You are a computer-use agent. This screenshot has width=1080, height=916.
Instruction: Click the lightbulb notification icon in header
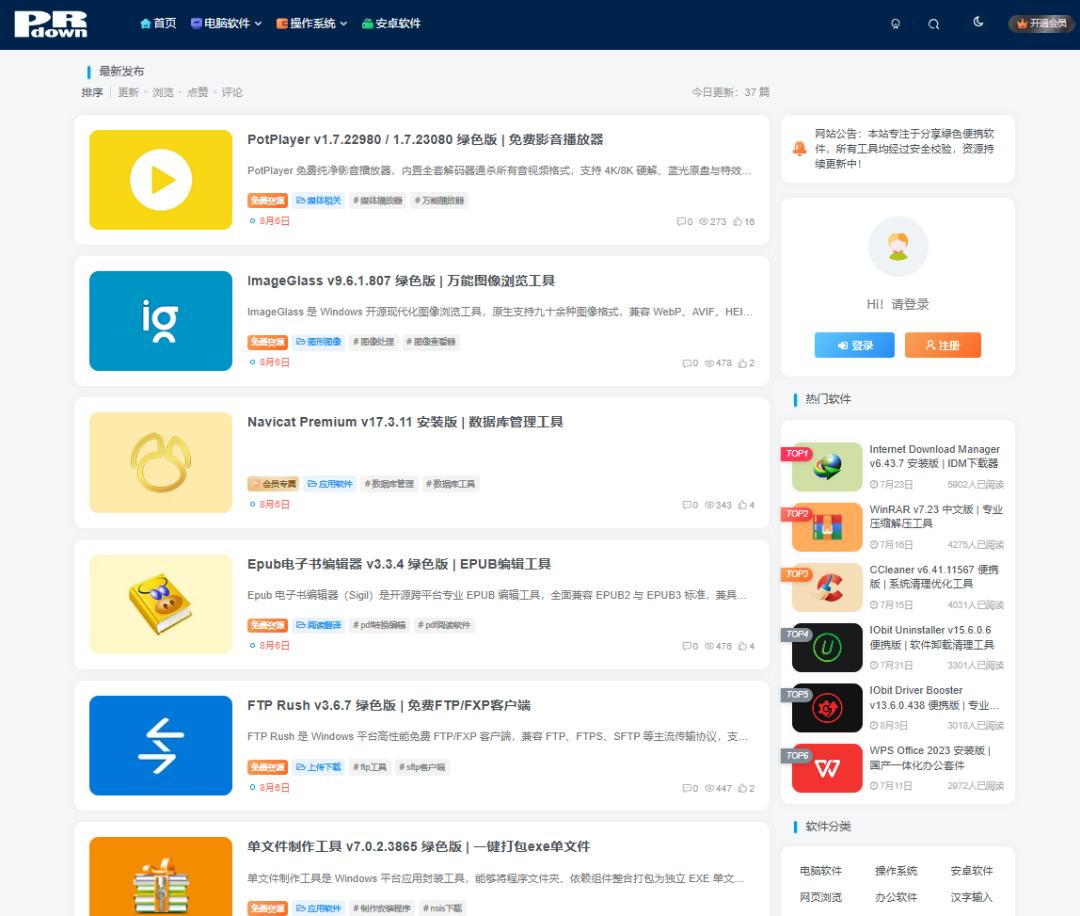coord(895,24)
